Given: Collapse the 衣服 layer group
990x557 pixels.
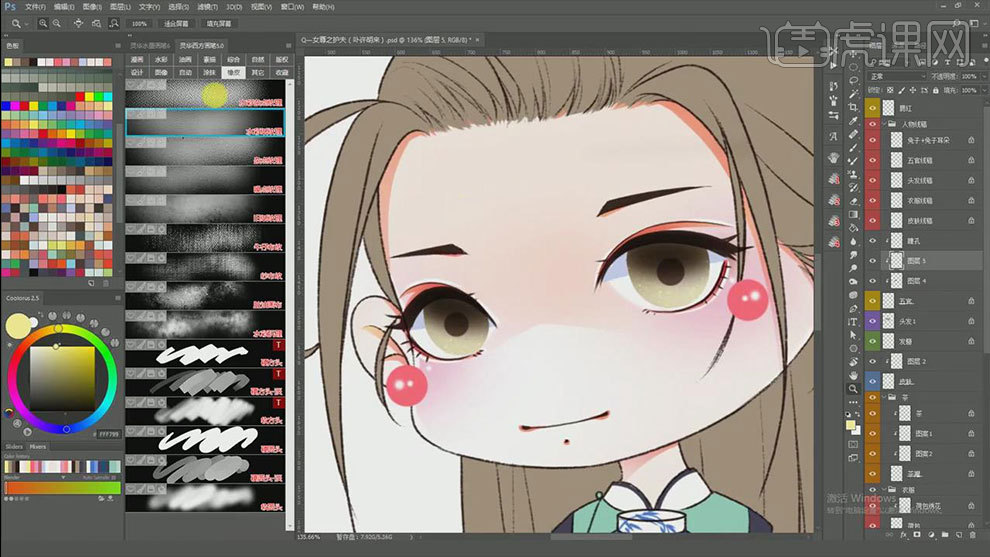Looking at the screenshot, I should click(x=885, y=489).
